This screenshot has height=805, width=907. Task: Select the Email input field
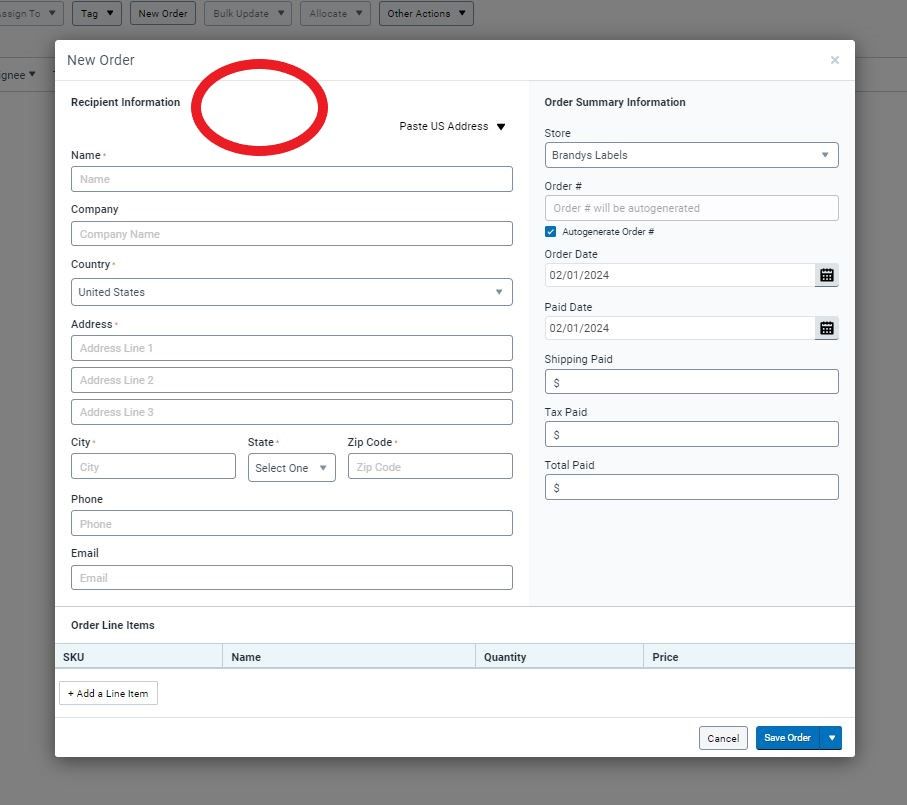[291, 578]
